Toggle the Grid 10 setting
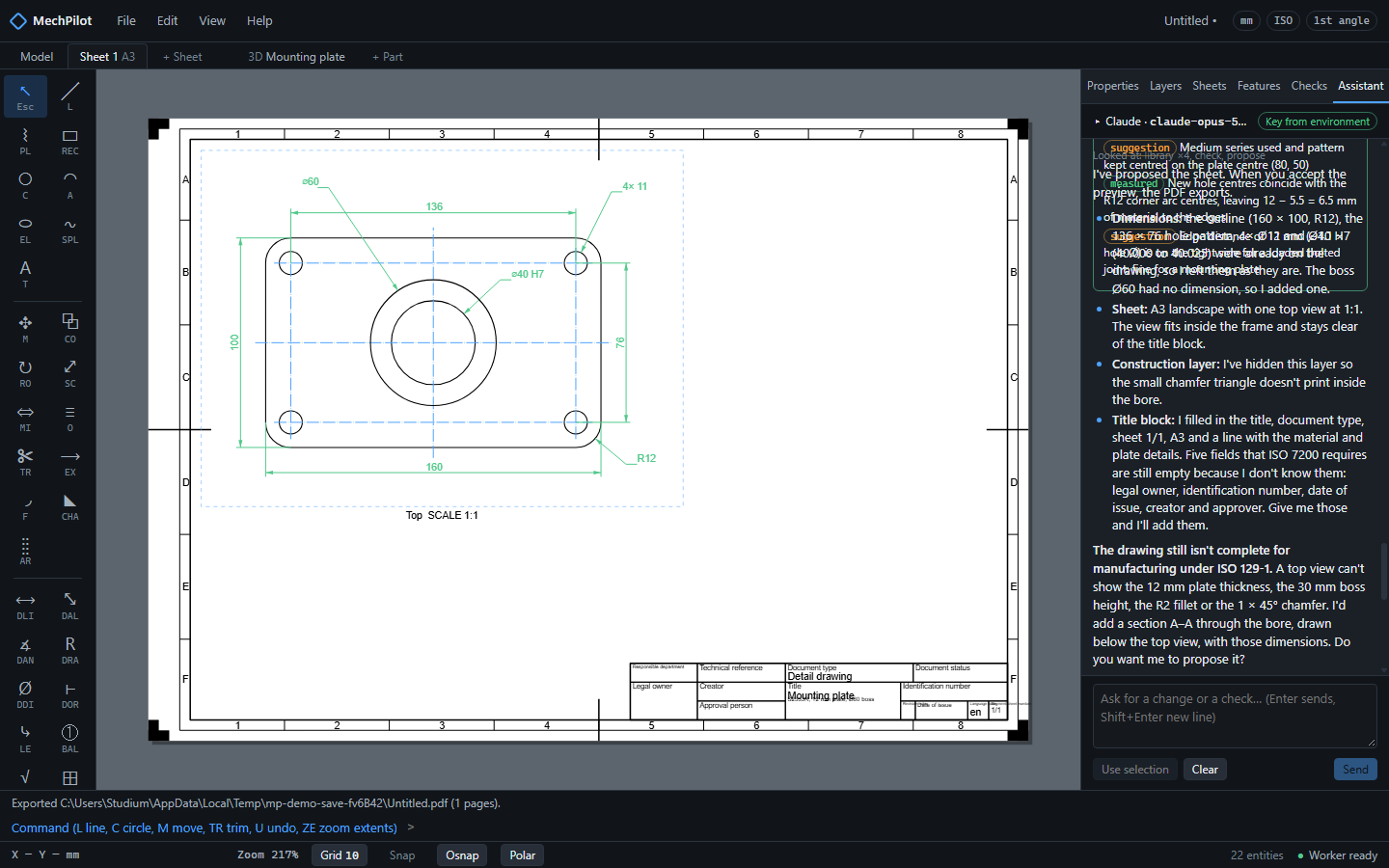 340,855
